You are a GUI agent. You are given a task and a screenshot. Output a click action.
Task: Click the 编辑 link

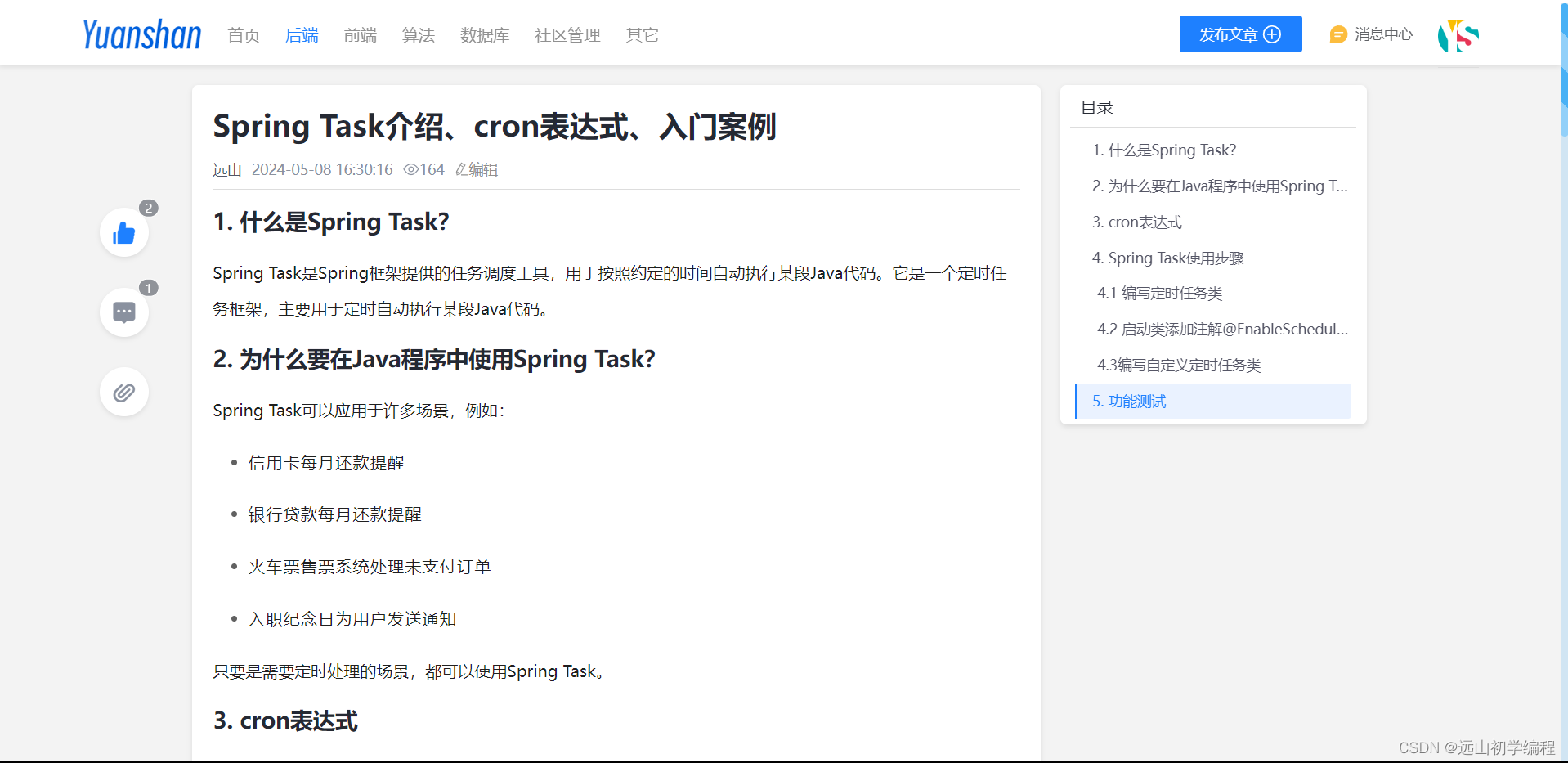click(483, 169)
